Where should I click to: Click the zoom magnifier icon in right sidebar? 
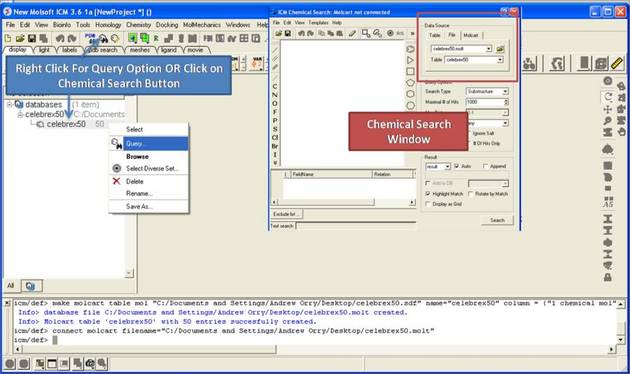pyautogui.click(x=608, y=121)
